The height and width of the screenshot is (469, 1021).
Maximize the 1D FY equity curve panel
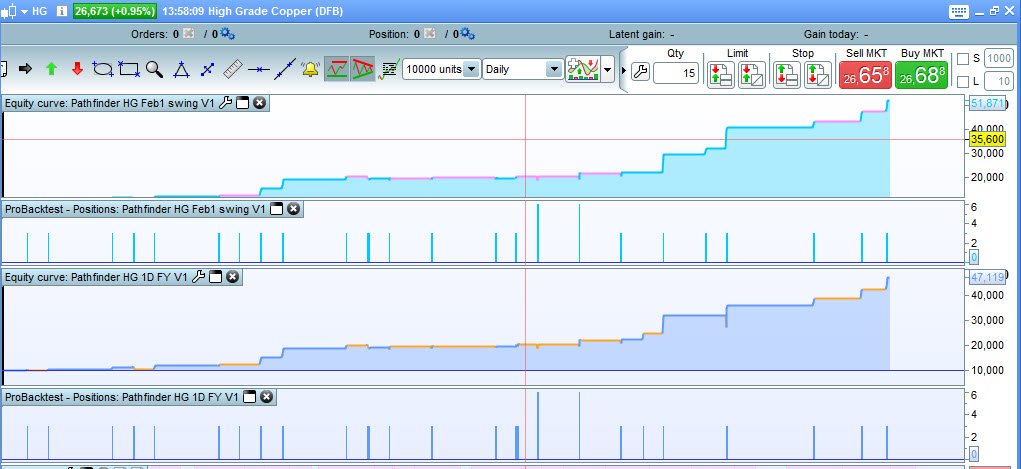click(x=216, y=277)
